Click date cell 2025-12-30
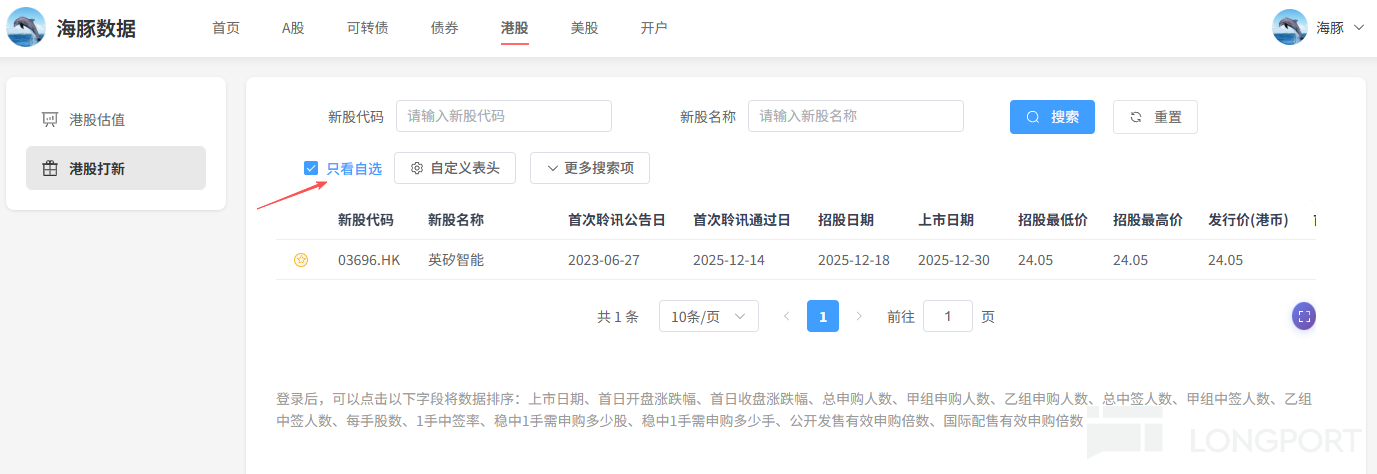The width and height of the screenshot is (1377, 474). [x=954, y=260]
